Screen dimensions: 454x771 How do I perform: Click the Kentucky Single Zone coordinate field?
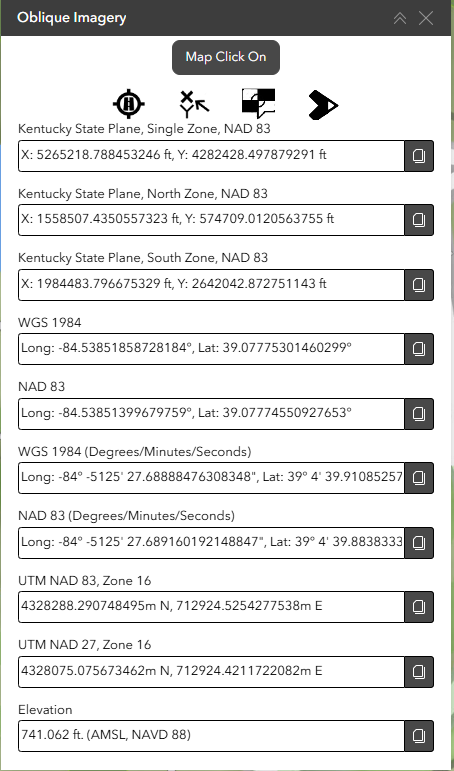coord(212,156)
